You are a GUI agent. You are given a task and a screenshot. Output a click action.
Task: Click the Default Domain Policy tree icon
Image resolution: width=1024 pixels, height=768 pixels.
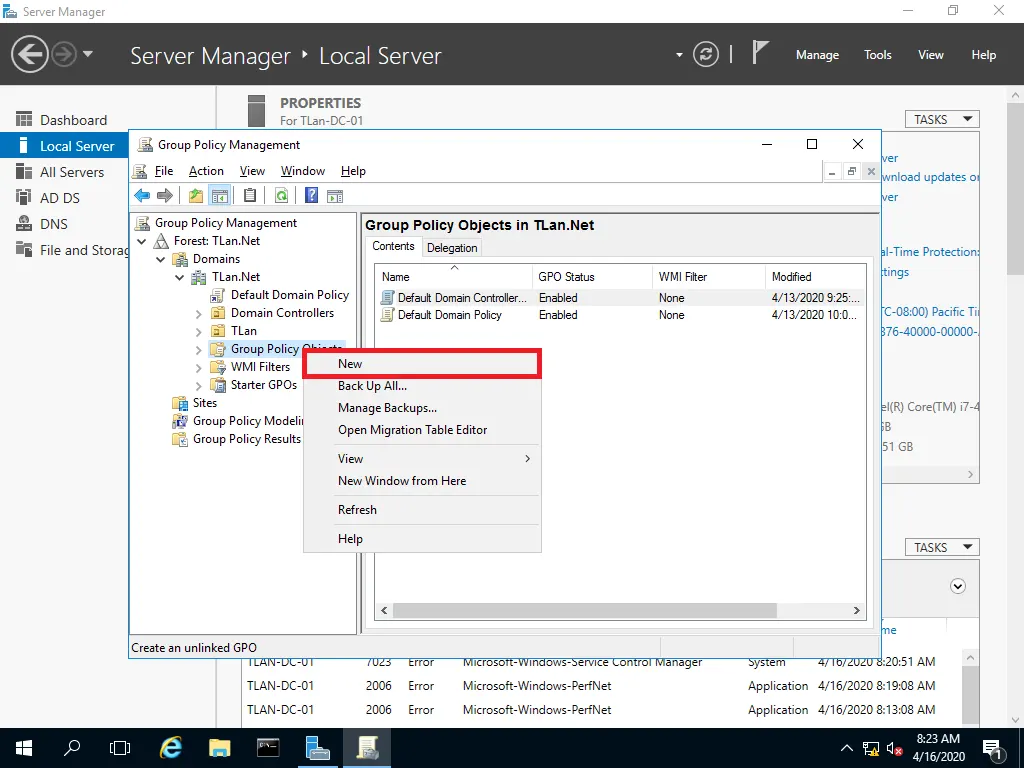coord(217,295)
